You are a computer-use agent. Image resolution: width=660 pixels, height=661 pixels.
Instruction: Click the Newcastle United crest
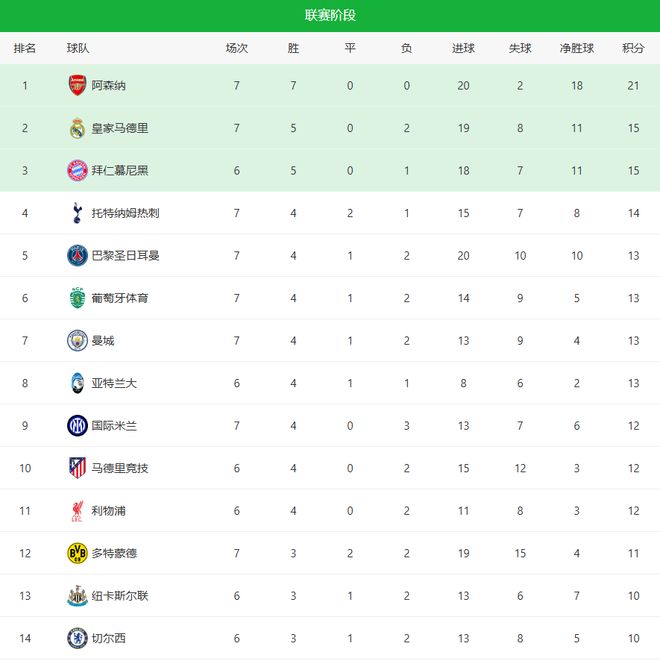[x=77, y=595]
